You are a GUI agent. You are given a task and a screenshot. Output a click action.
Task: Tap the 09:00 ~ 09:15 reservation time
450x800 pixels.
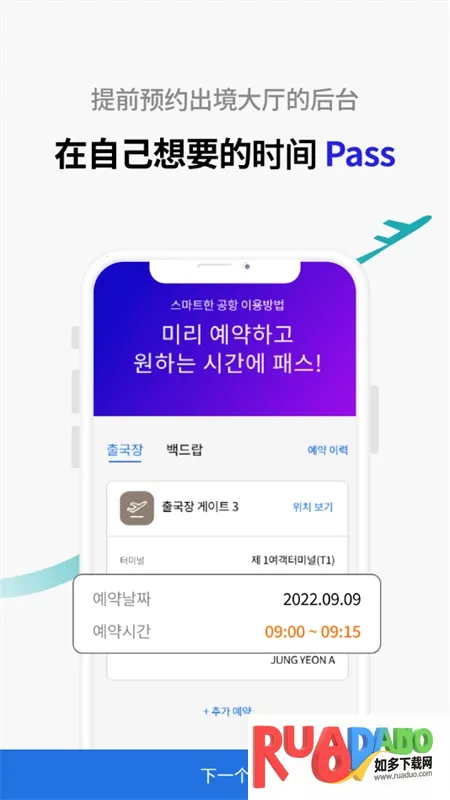(313, 632)
